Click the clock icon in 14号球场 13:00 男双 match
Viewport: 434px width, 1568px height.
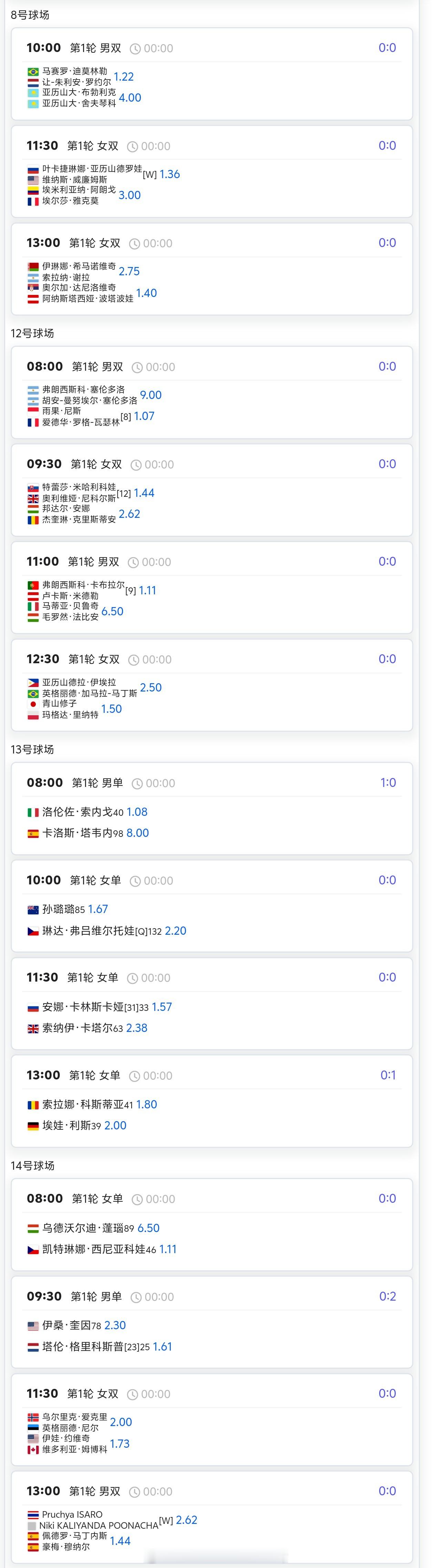(135, 1492)
